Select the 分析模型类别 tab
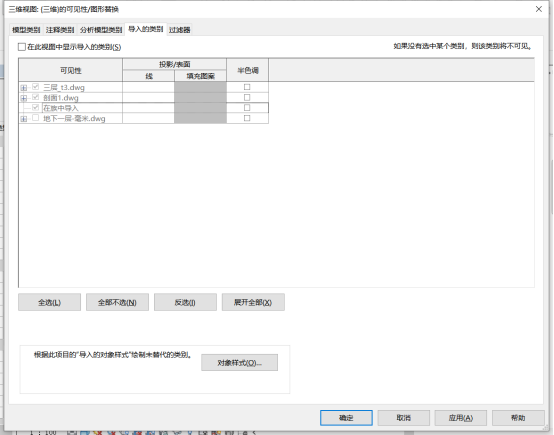The width and height of the screenshot is (554, 435). click(101, 30)
